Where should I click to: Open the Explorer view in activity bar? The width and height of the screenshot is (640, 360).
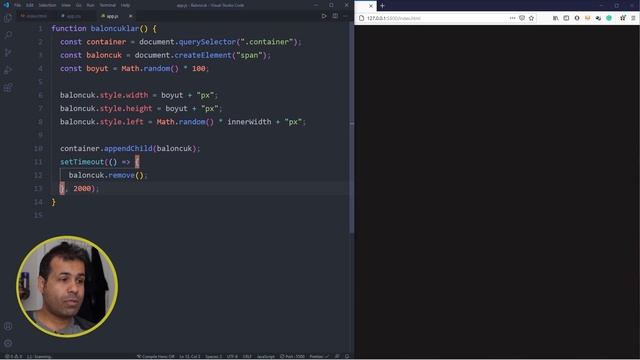coord(8,18)
